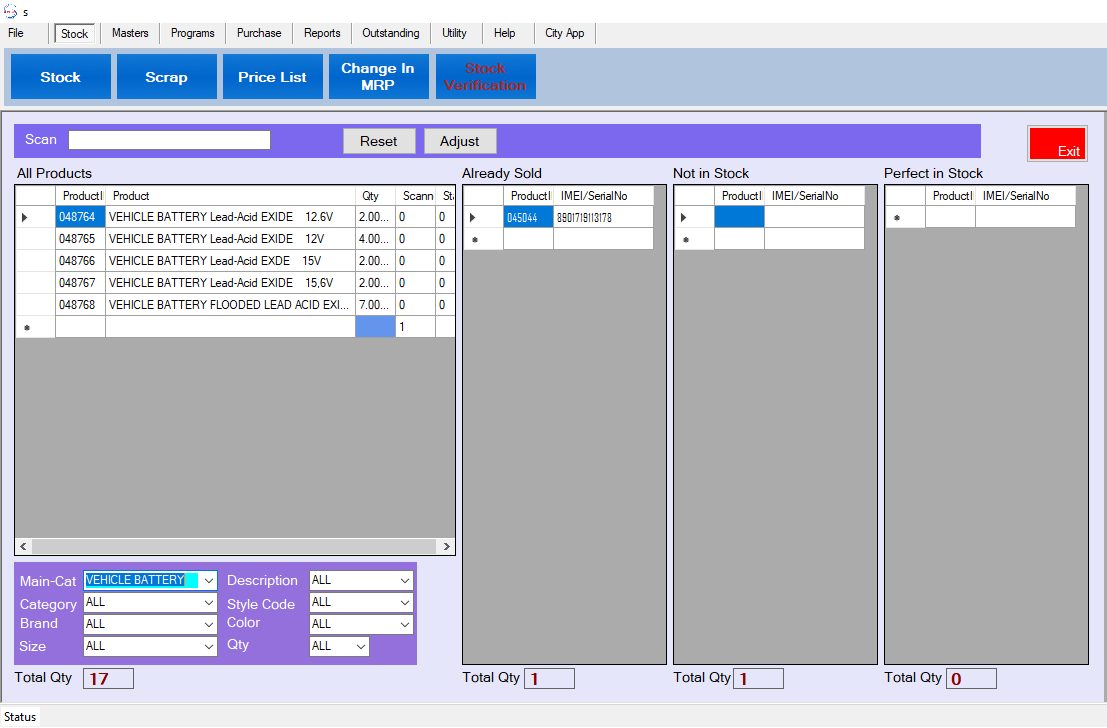The width and height of the screenshot is (1107, 728).
Task: Open the Scrap section
Action: click(166, 77)
